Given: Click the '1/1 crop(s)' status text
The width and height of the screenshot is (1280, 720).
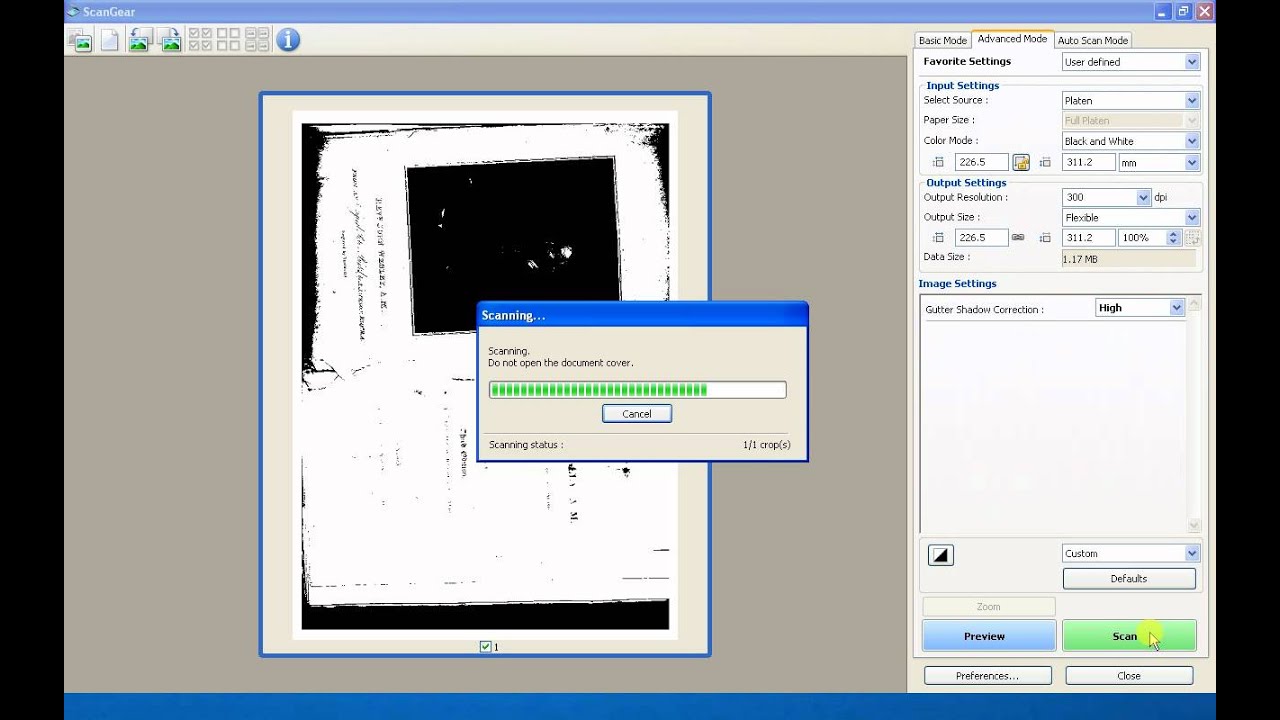Looking at the screenshot, I should point(767,445).
